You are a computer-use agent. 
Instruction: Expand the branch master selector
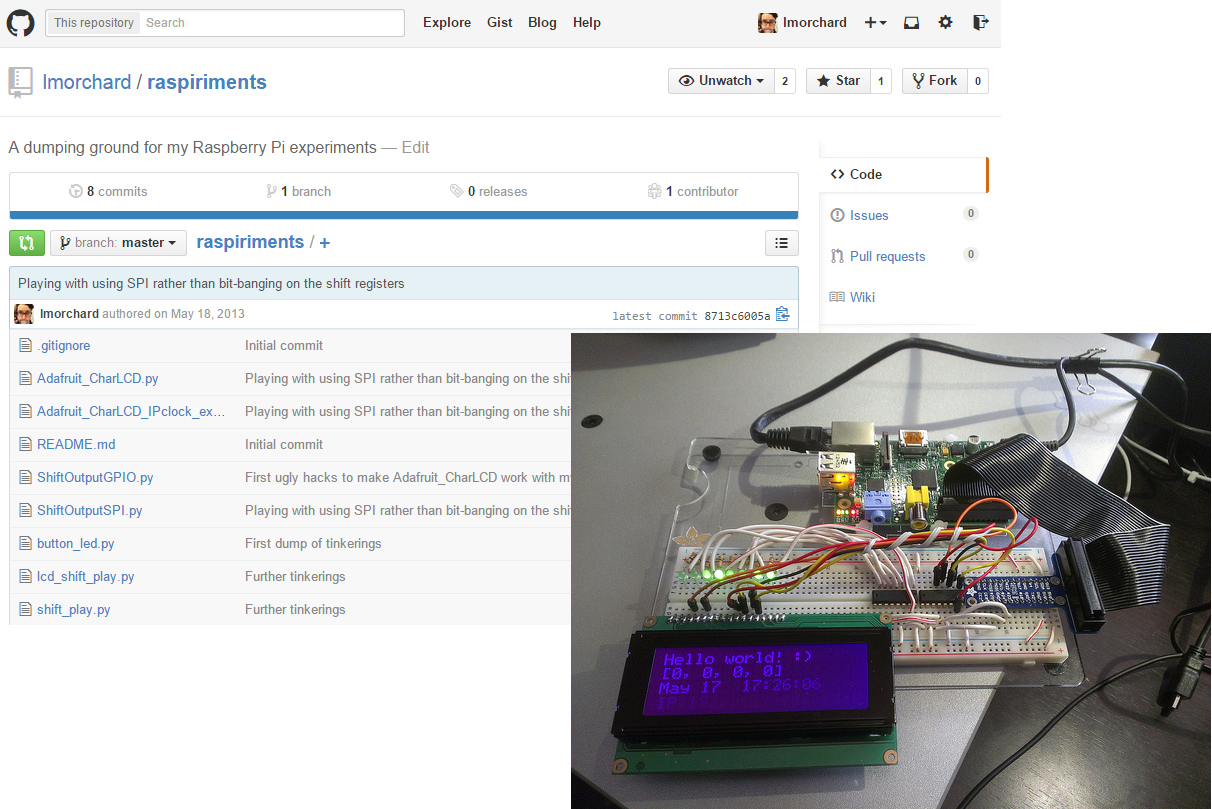point(118,243)
